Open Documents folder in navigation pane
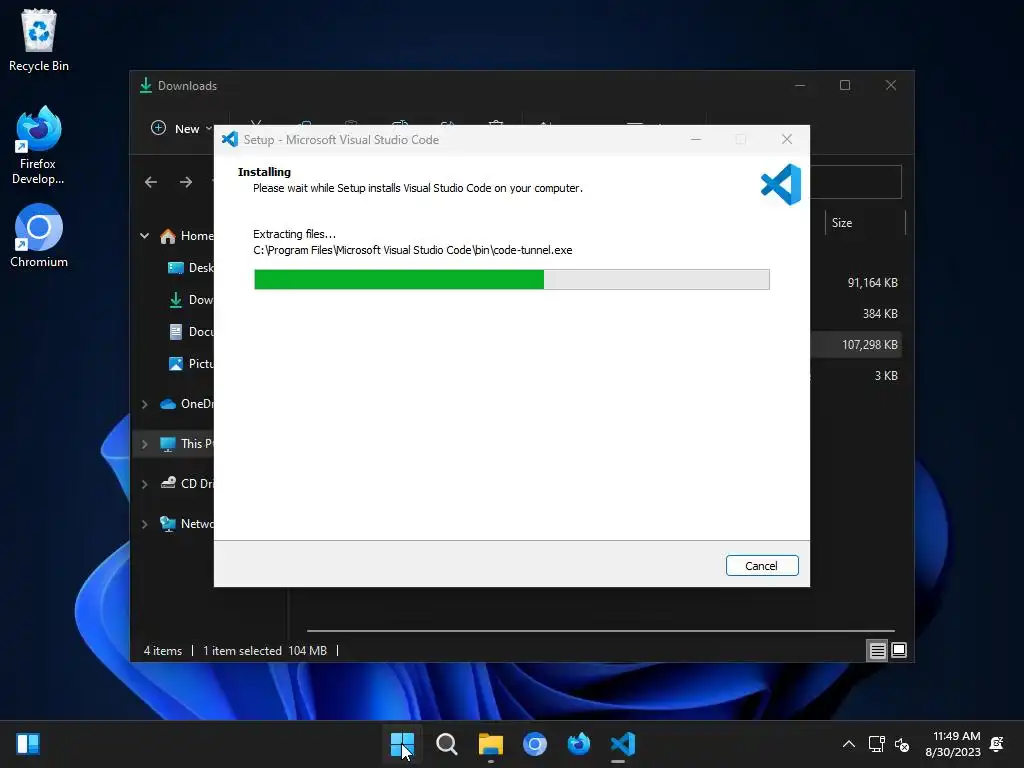 [x=191, y=332]
